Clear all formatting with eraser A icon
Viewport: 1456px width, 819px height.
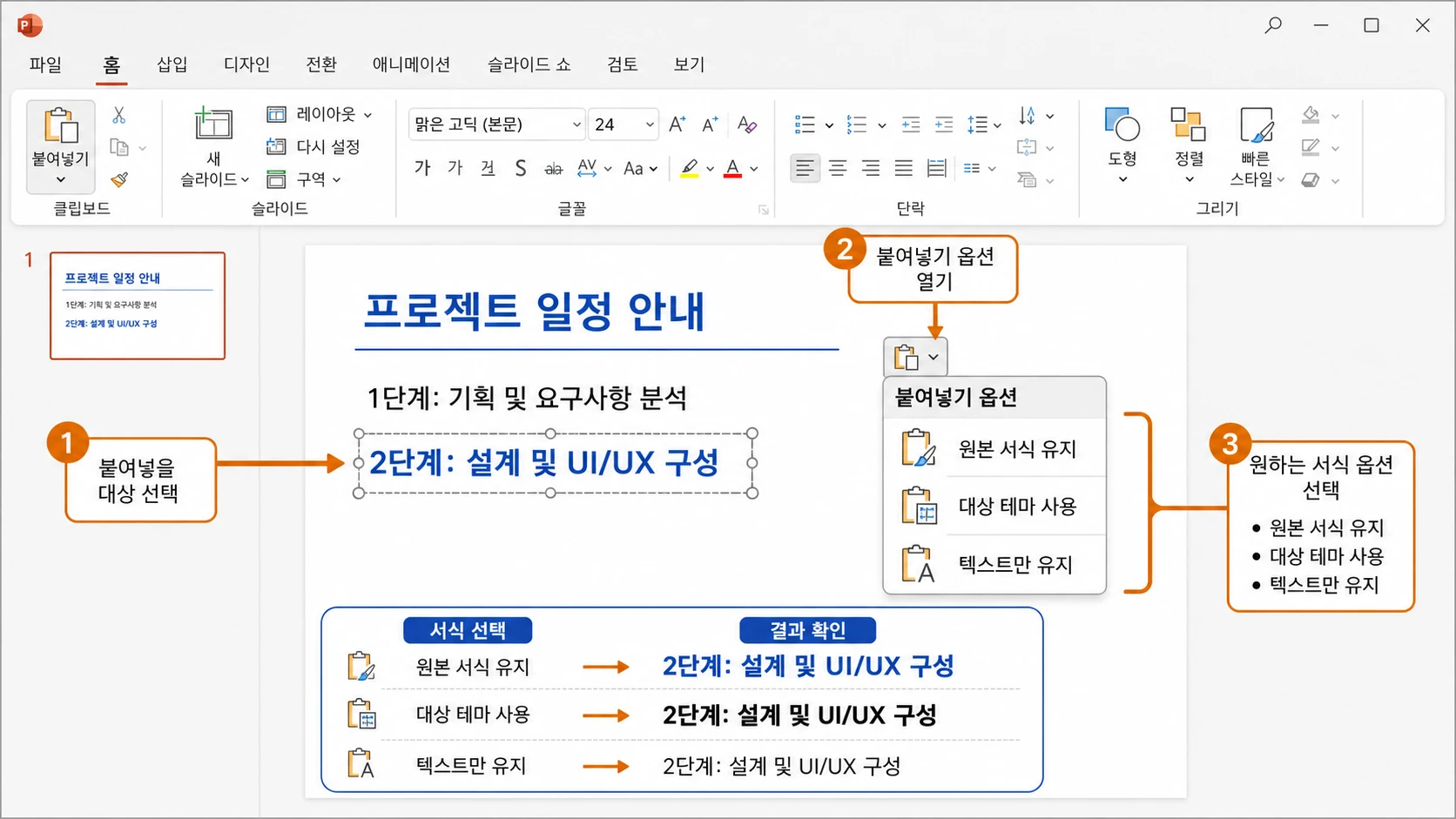coord(747,124)
